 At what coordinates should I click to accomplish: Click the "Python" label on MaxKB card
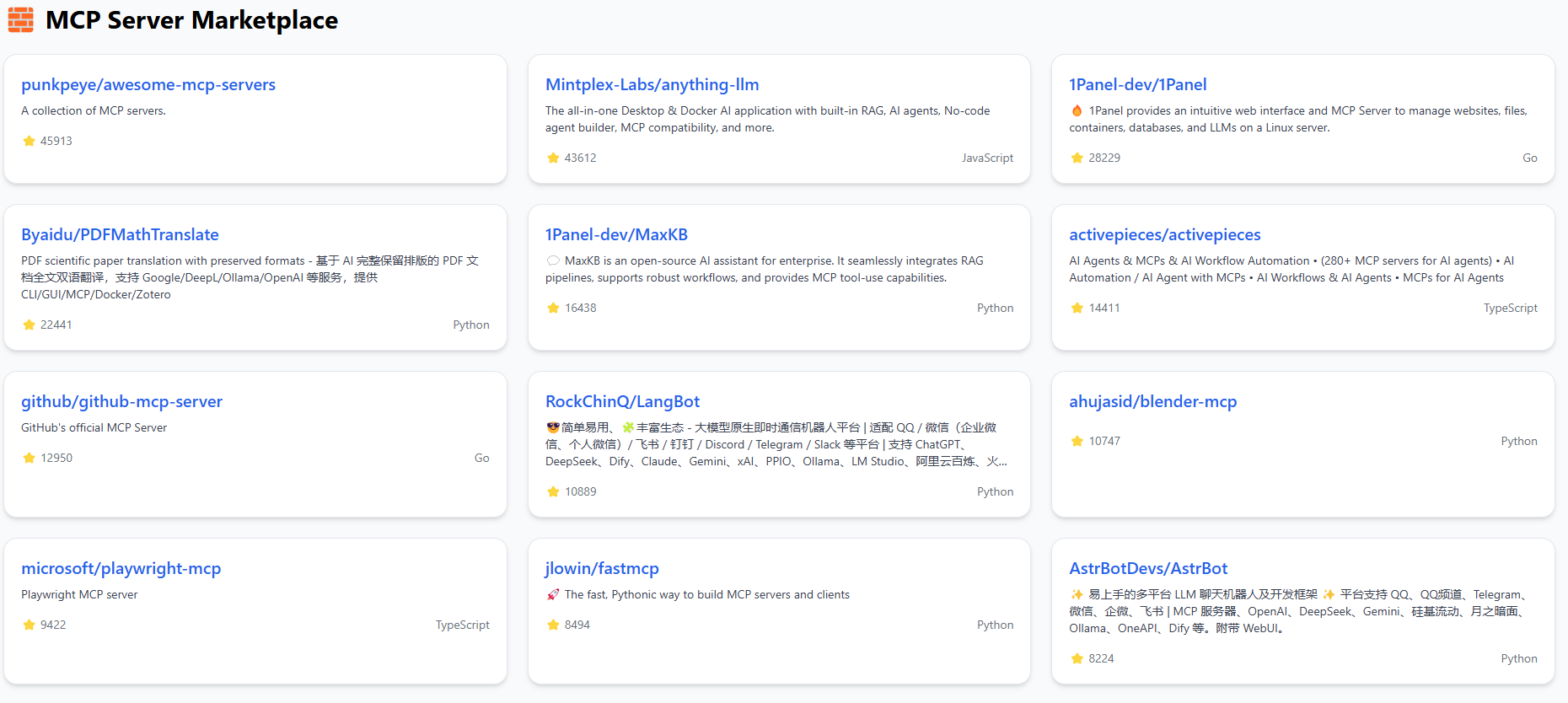(995, 308)
